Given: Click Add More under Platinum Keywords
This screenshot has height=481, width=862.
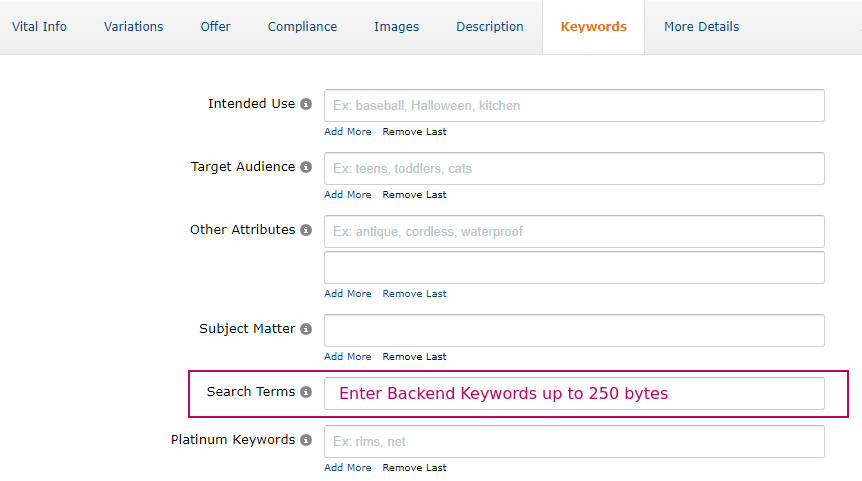Looking at the screenshot, I should click(347, 467).
